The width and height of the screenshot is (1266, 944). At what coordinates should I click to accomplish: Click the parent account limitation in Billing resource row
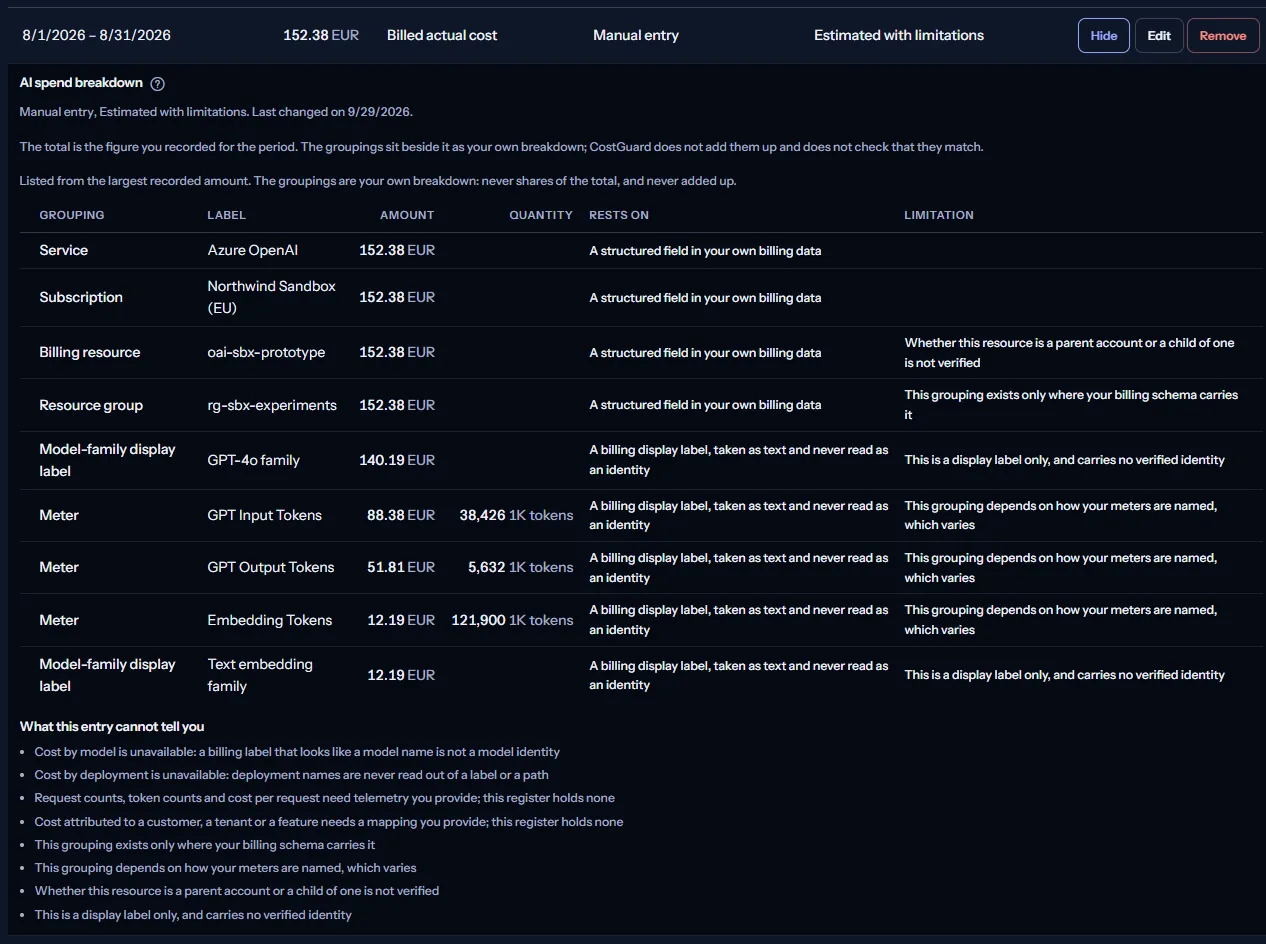(x=1070, y=352)
